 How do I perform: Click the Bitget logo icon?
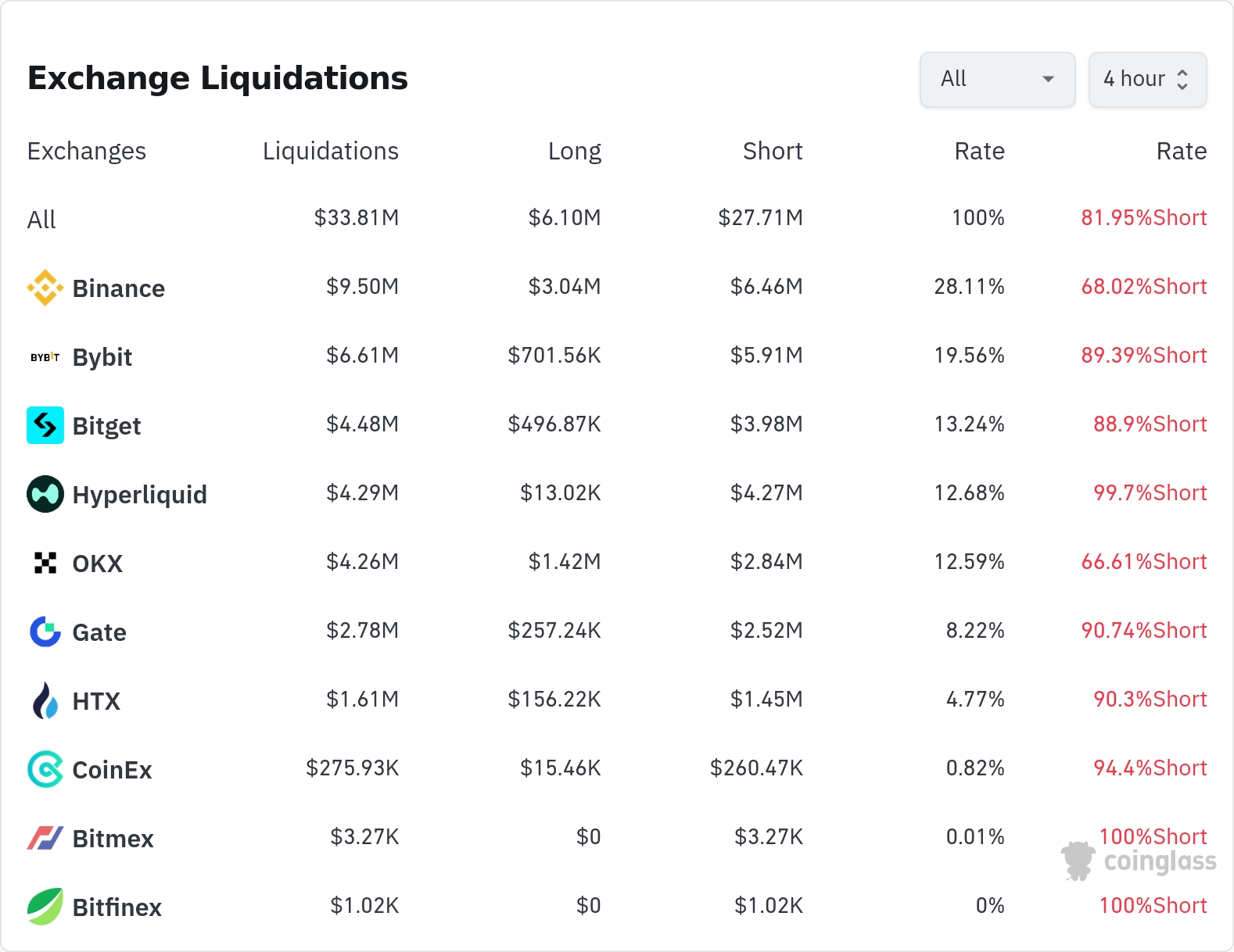tap(45, 425)
